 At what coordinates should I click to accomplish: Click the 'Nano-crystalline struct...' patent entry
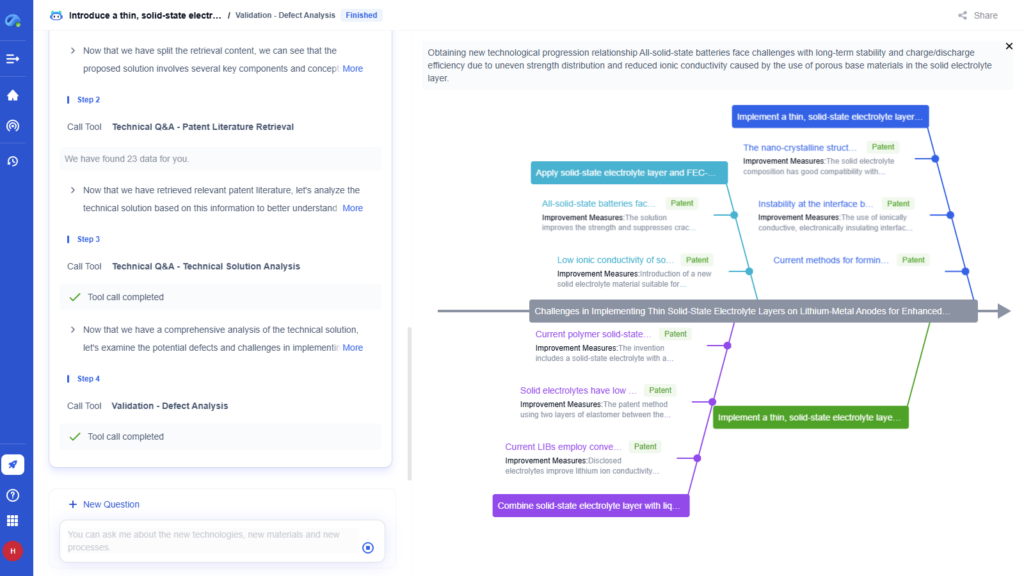click(x=799, y=148)
